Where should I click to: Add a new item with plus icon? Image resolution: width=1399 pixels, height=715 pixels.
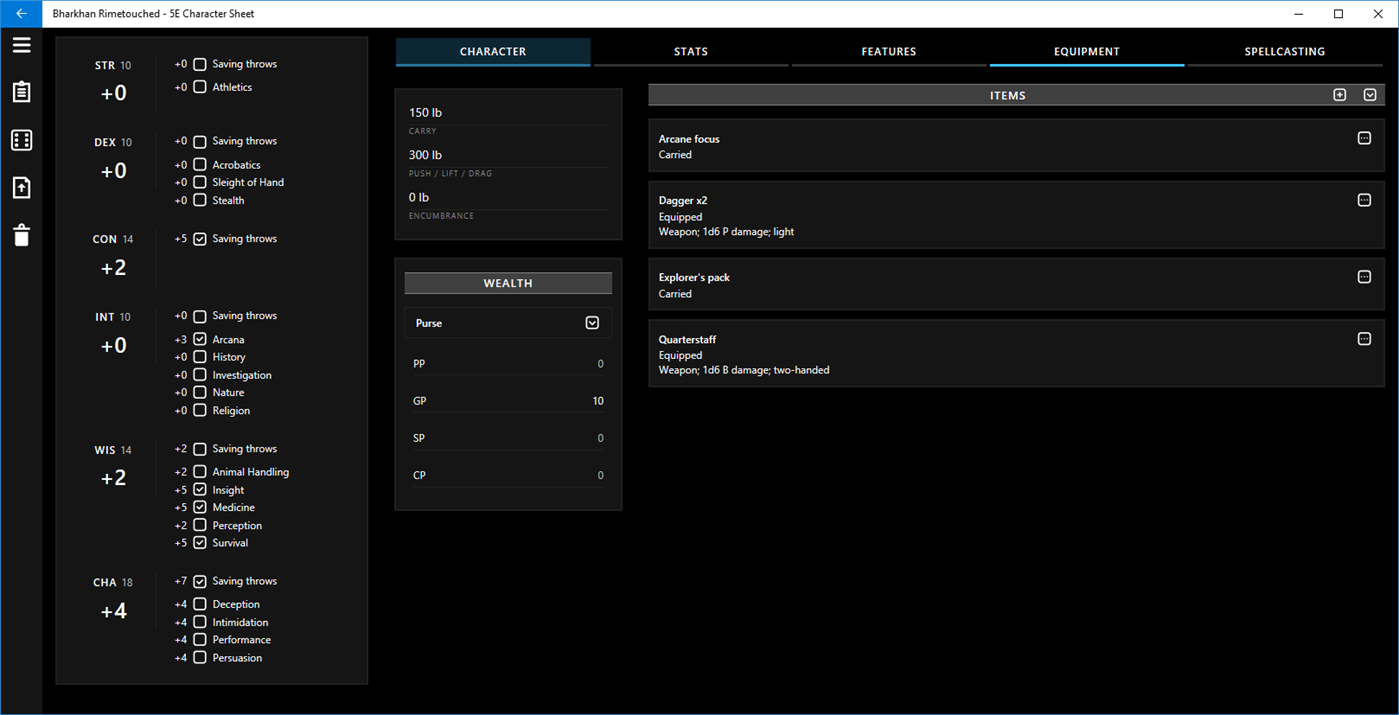click(1340, 95)
